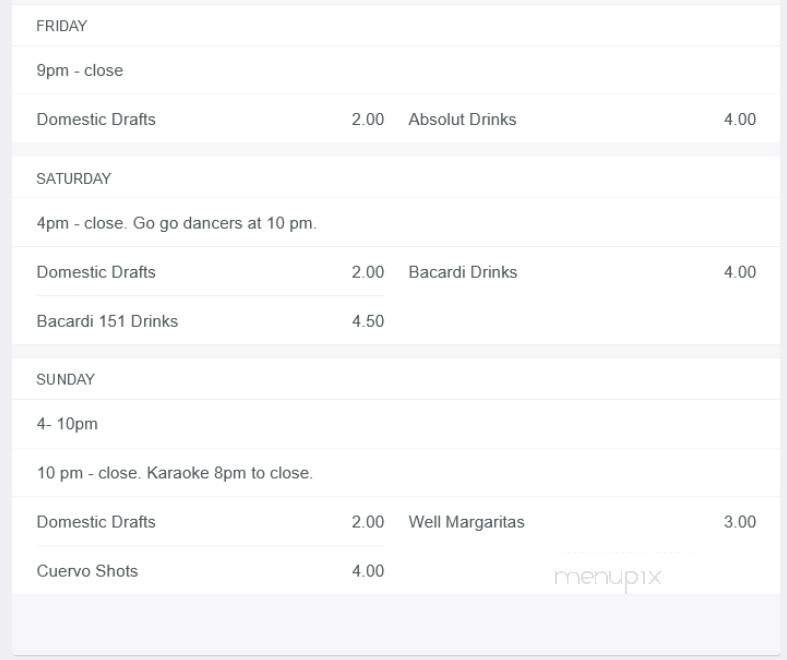This screenshot has width=787, height=660.
Task: Click the 3.00 Well Margaritas price
Action: [x=739, y=522]
